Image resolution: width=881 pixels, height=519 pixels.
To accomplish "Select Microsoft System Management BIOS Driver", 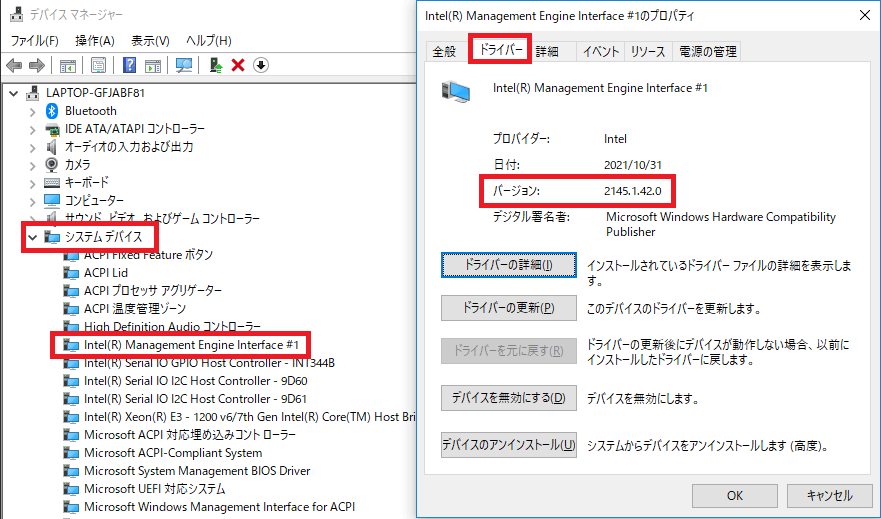I will click(197, 471).
